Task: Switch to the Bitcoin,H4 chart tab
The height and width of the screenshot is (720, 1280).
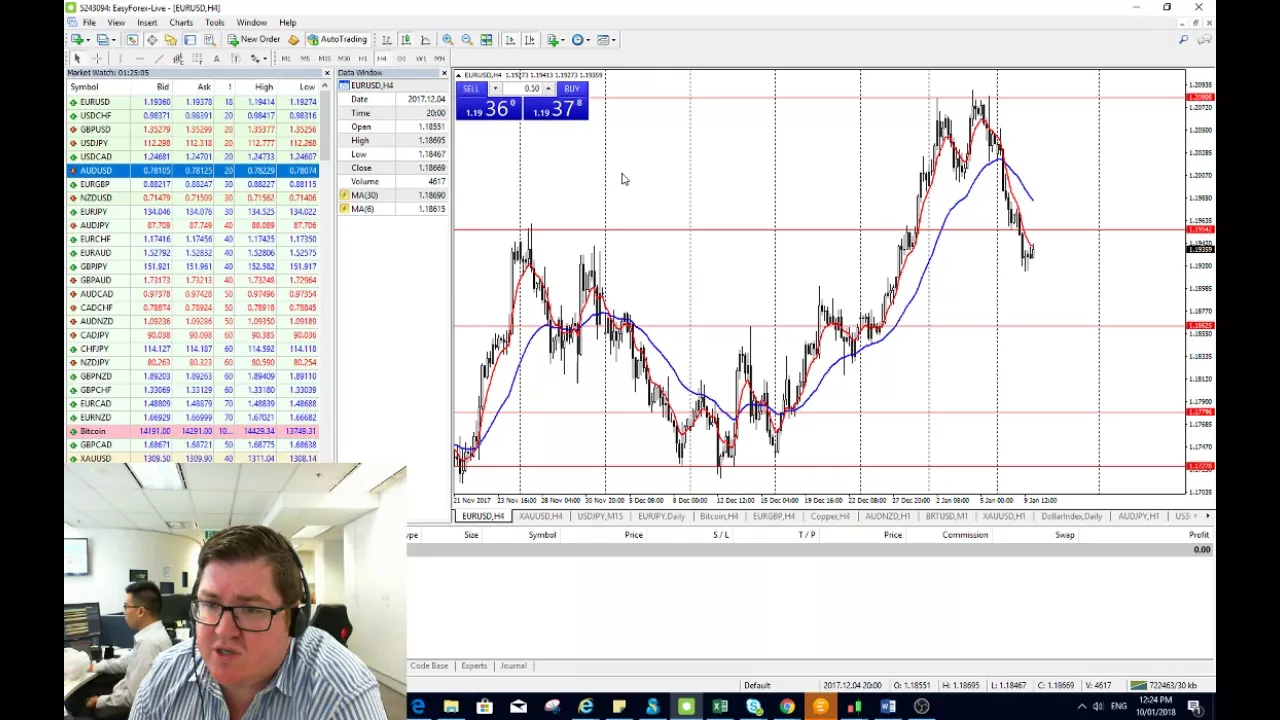Action: [718, 516]
